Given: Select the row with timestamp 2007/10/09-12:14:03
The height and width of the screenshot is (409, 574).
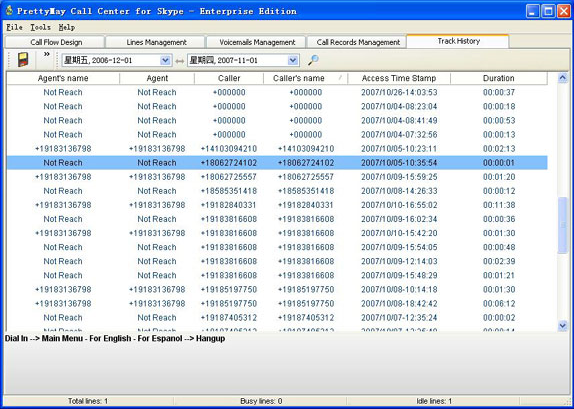Looking at the screenshot, I should point(277,261).
